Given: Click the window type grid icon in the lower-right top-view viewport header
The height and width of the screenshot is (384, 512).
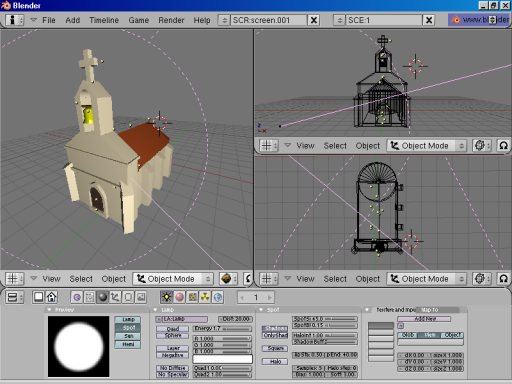Looking at the screenshot, I should (x=269, y=279).
